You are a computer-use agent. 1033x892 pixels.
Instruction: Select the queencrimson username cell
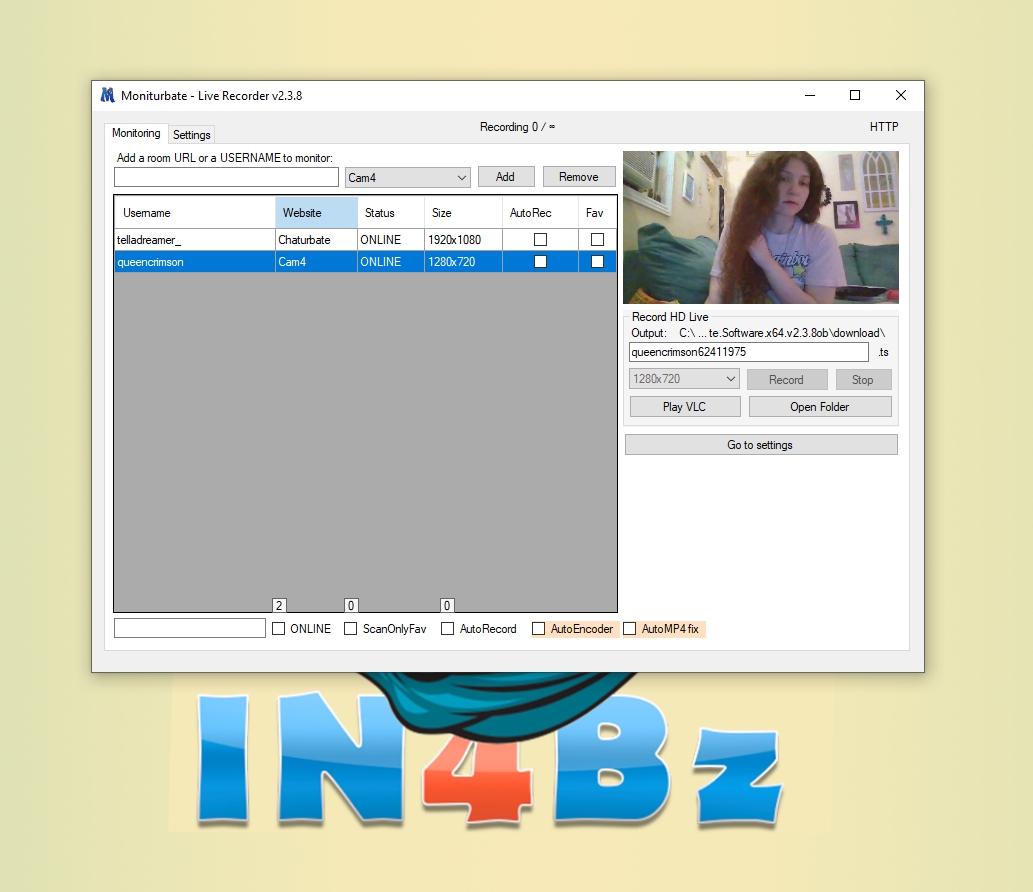[x=195, y=262]
